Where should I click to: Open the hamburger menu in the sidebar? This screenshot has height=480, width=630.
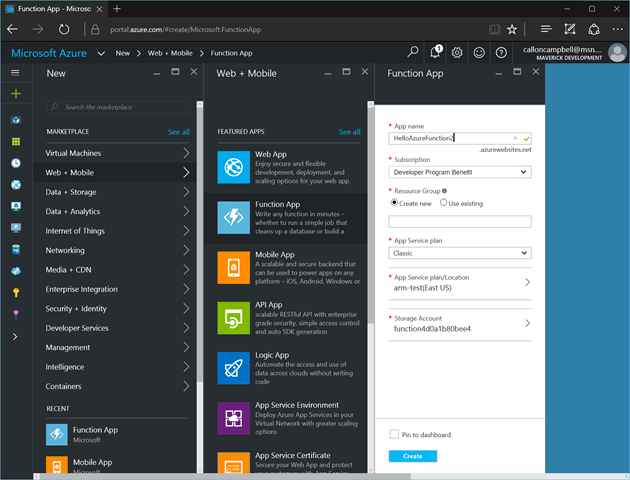(15, 73)
